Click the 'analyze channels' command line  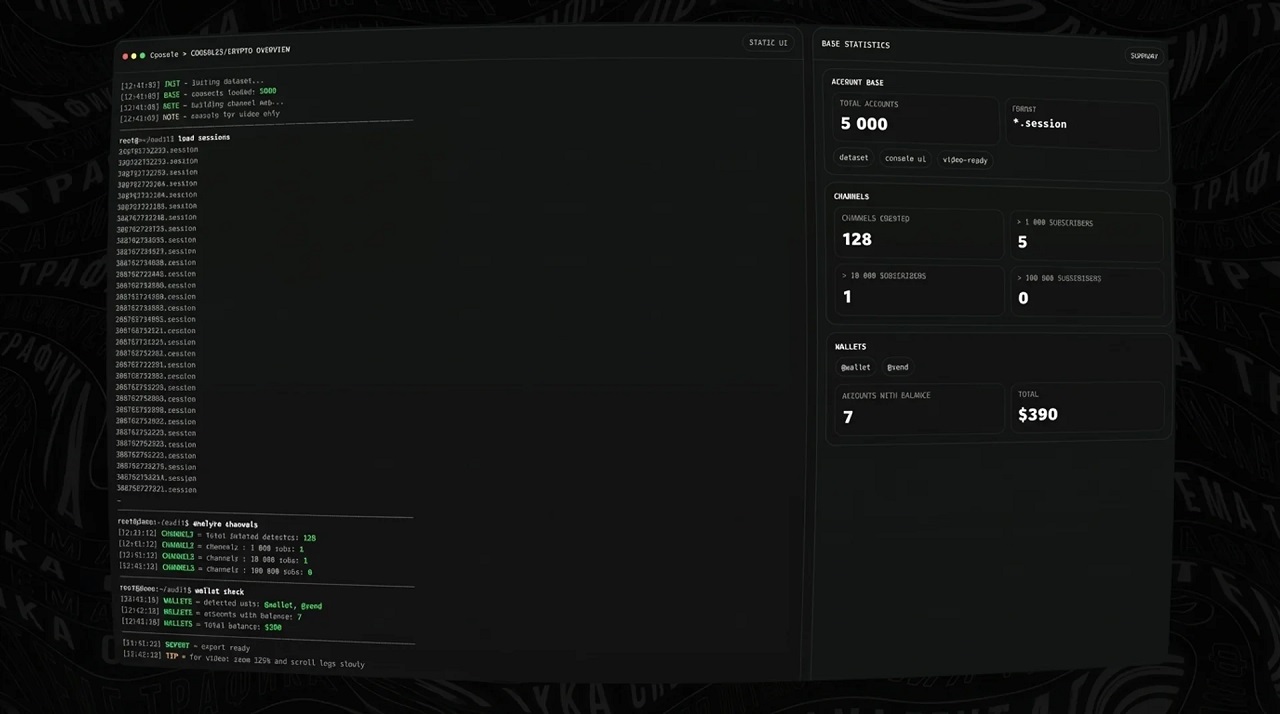187,523
